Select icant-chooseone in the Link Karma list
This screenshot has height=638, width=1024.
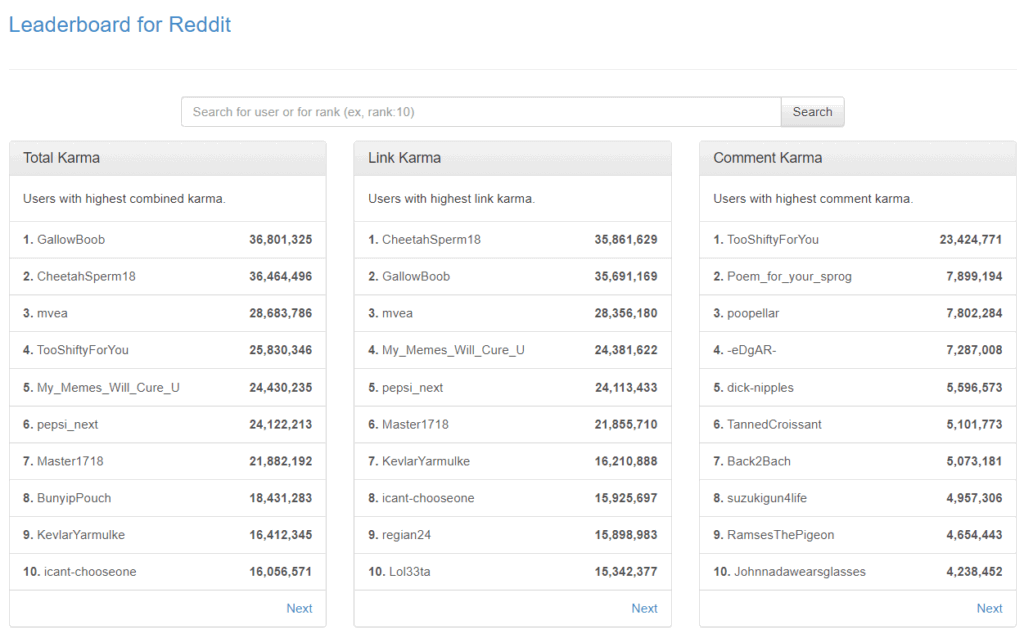point(428,498)
